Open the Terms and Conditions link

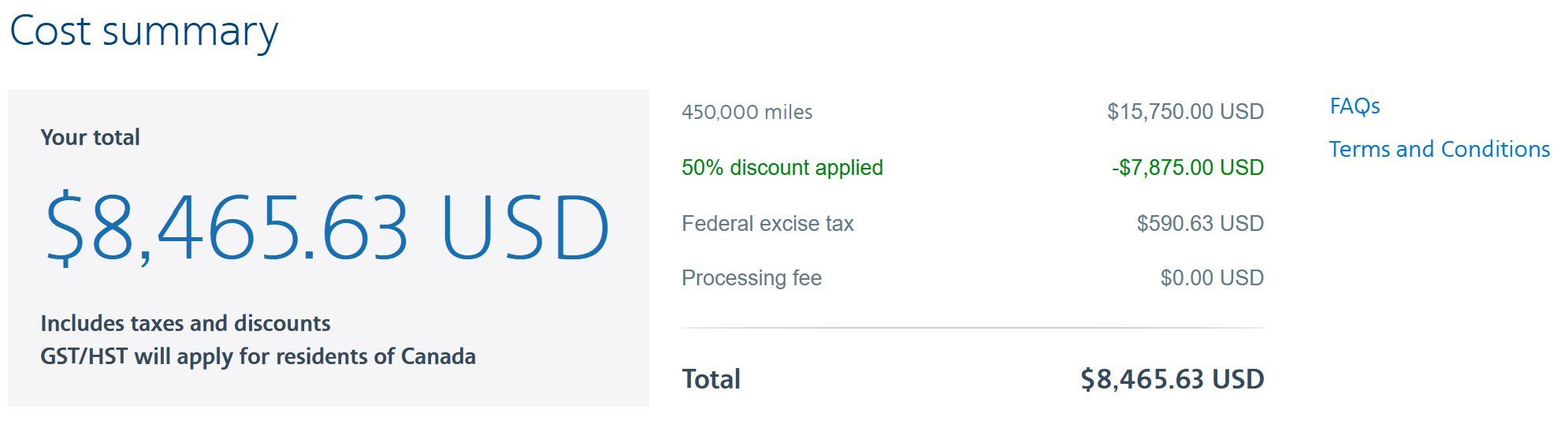click(1440, 149)
